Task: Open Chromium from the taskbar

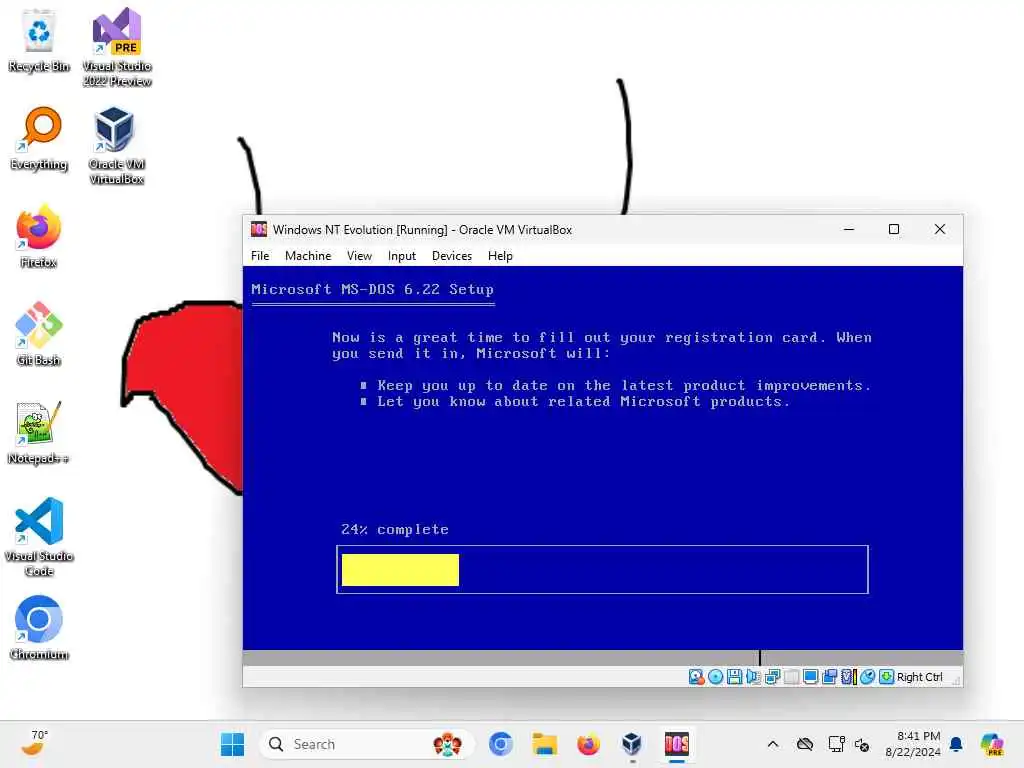Action: click(x=501, y=744)
